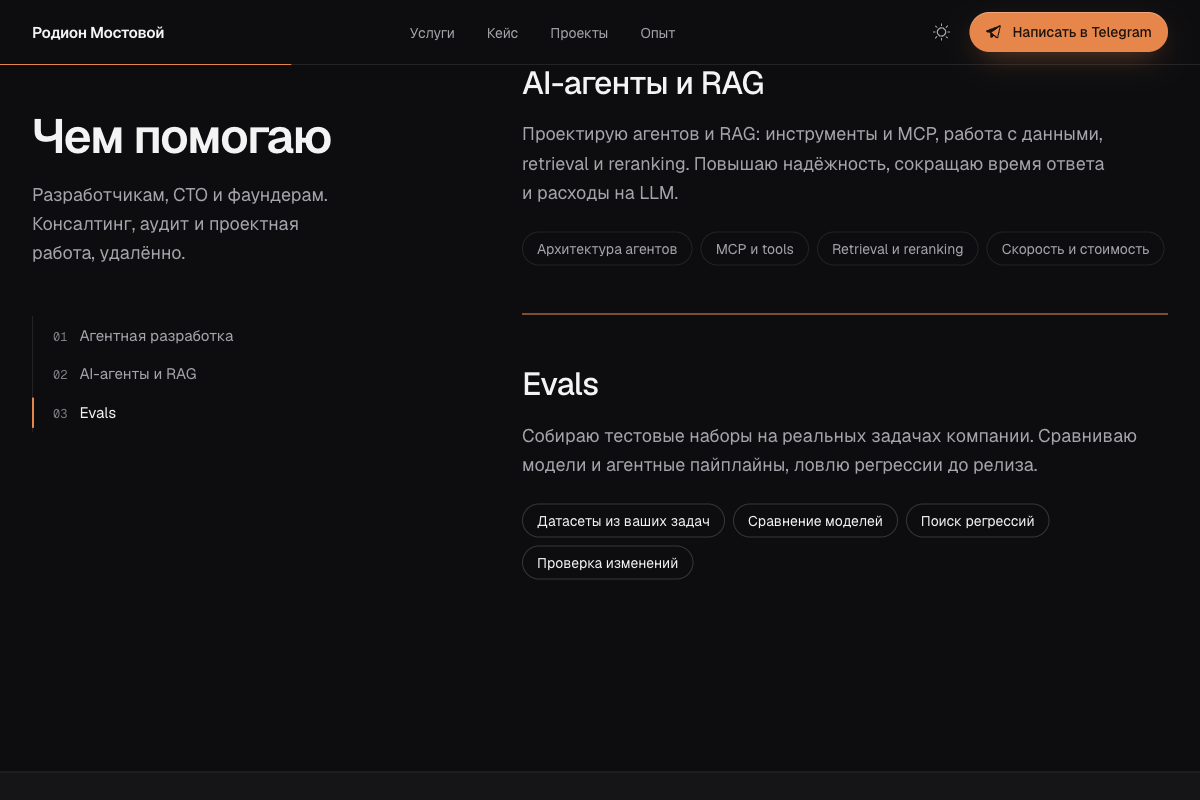
Task: Click the paper plane Telegram icon
Action: [993, 32]
